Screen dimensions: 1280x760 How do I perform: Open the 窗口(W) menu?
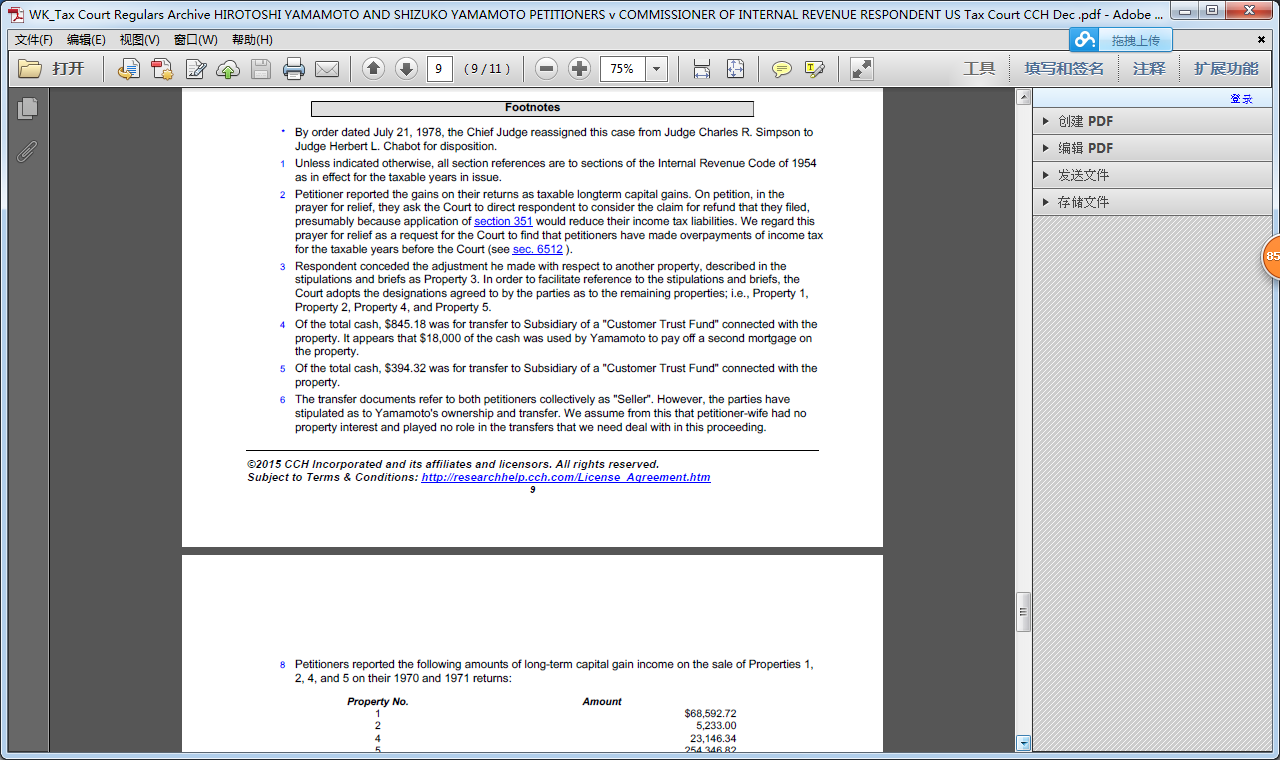point(195,40)
